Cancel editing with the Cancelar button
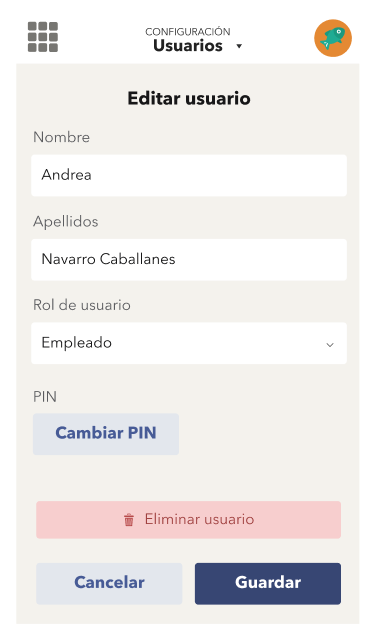 pyautogui.click(x=109, y=584)
